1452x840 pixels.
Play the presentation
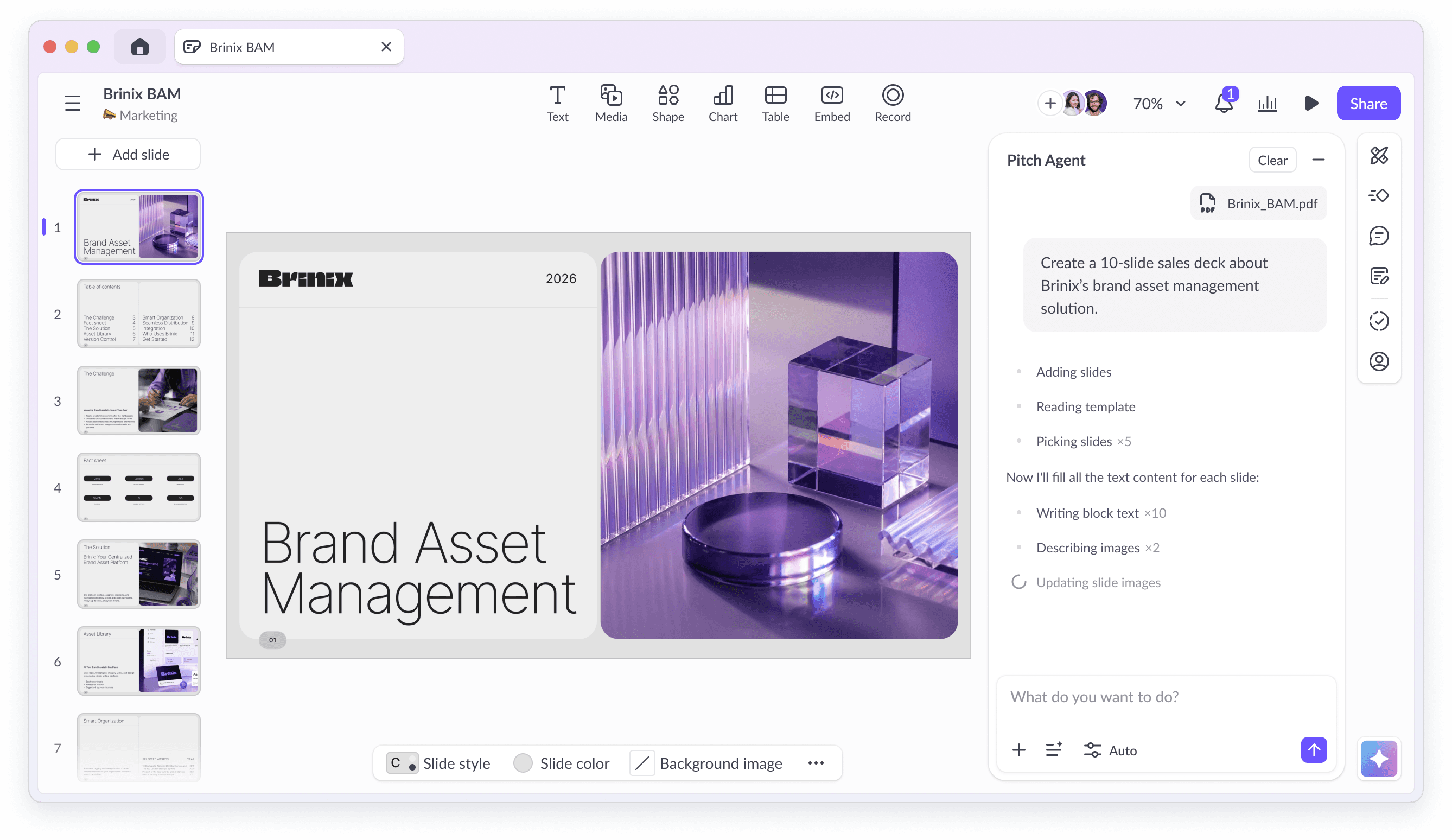(1311, 103)
